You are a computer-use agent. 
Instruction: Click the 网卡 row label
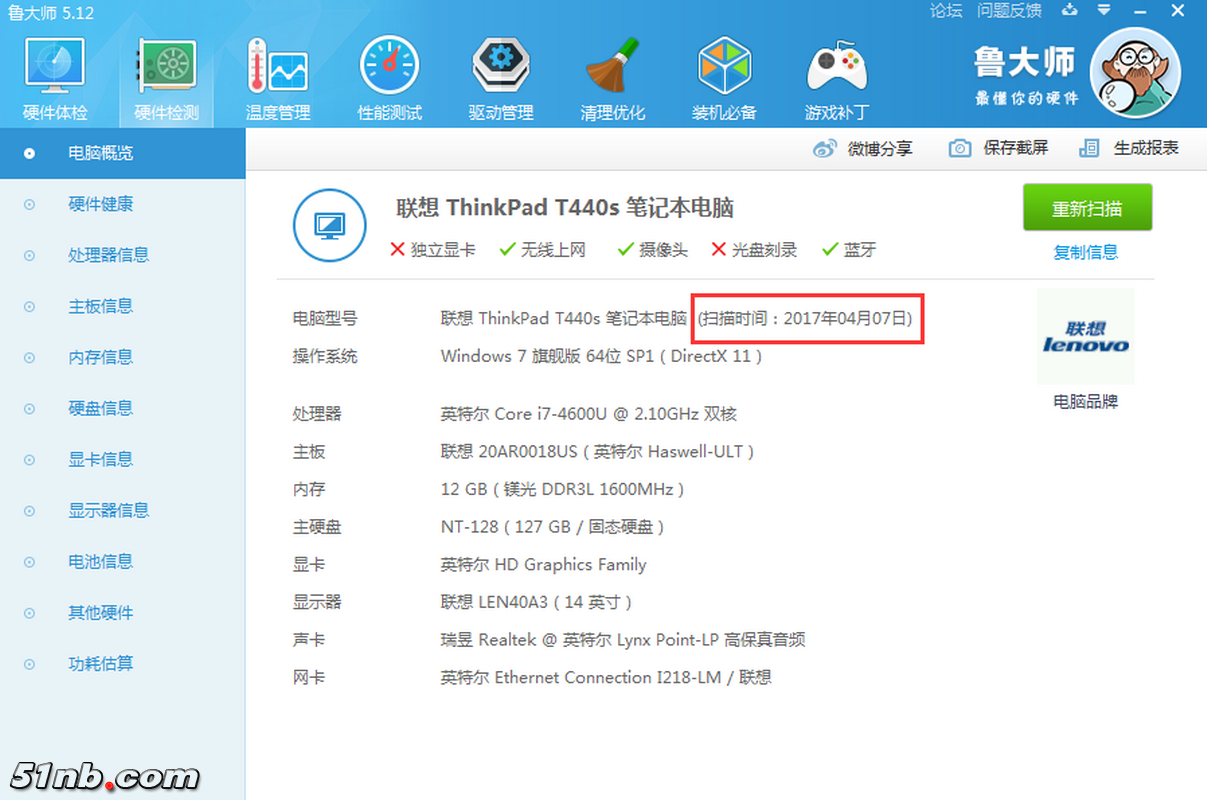(309, 677)
